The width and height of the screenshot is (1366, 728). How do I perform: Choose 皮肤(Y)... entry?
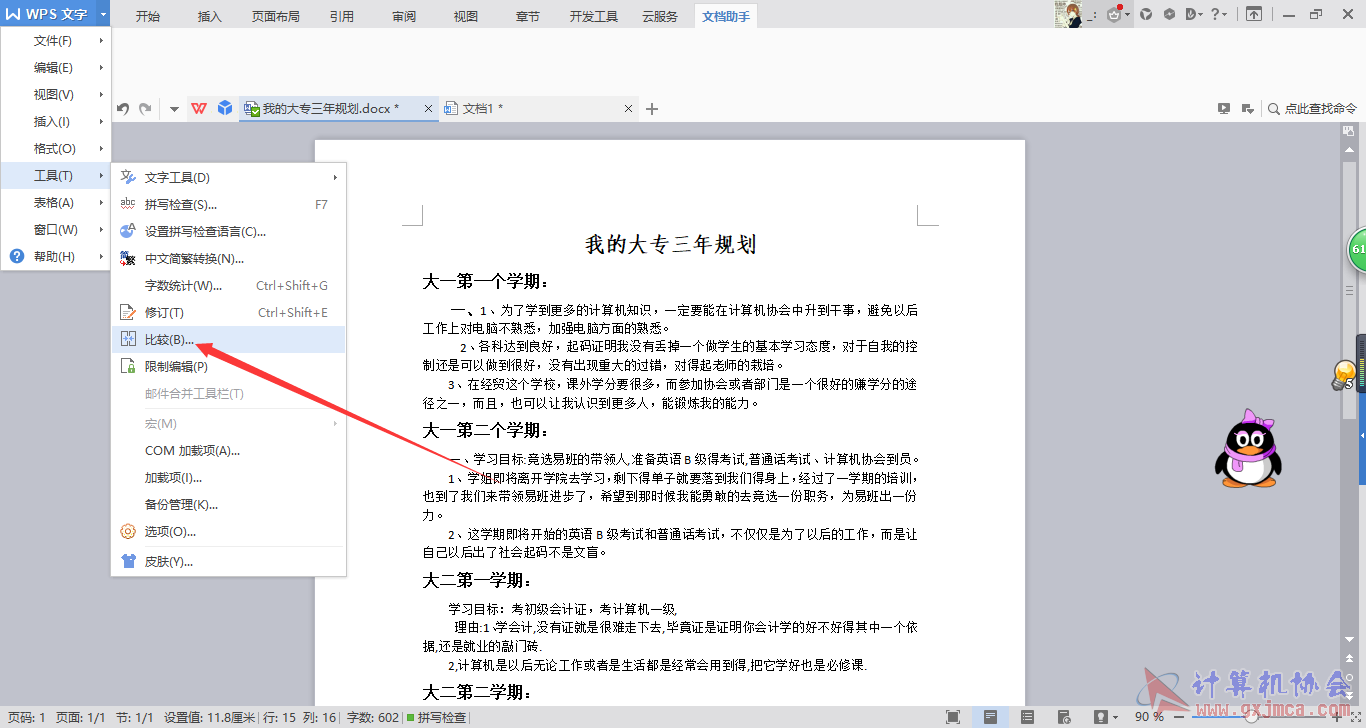[228, 562]
